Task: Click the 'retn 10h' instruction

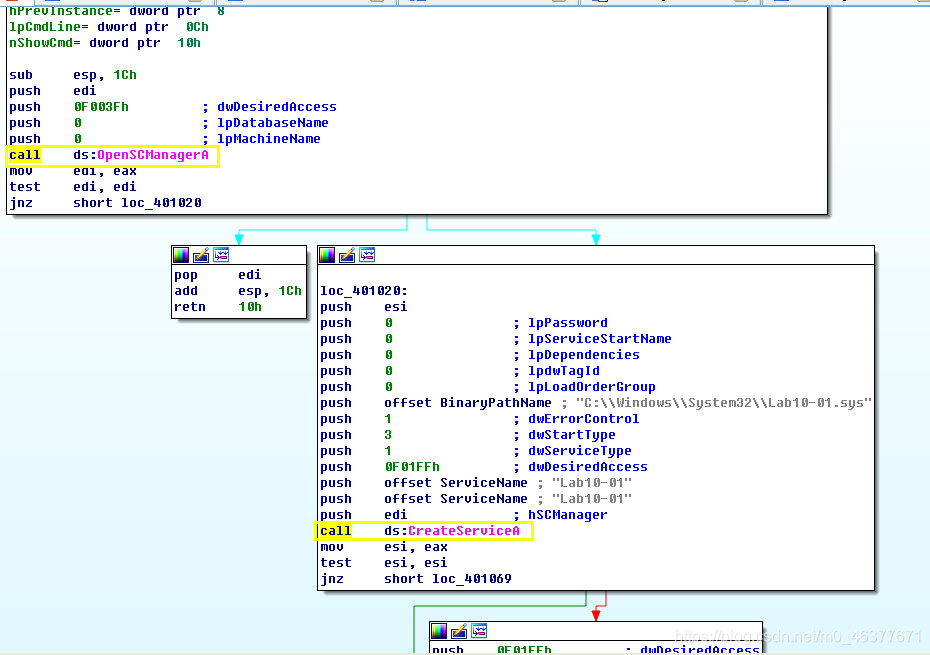Action: (x=218, y=307)
